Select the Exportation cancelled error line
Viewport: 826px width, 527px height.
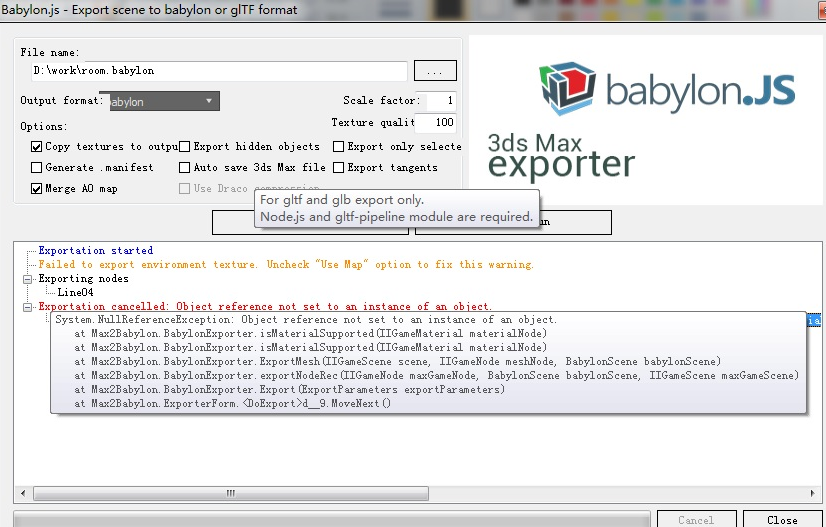point(265,306)
